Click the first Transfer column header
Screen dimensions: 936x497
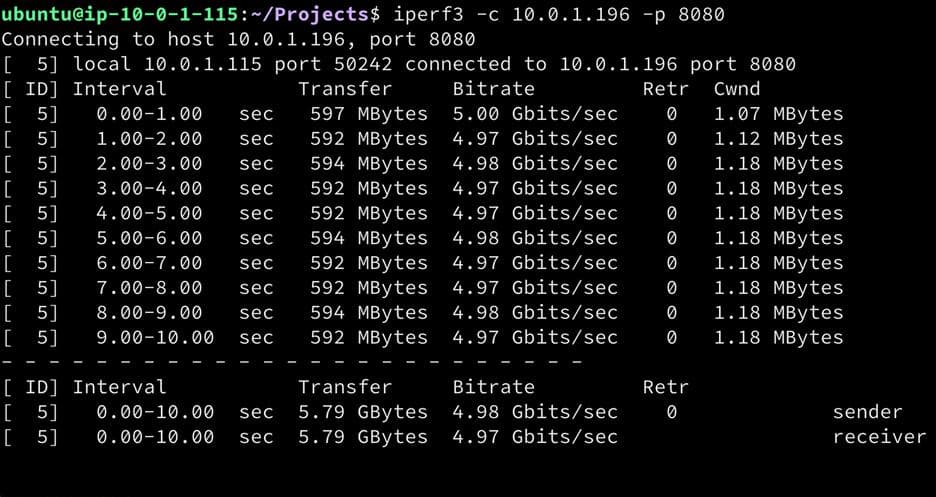click(345, 89)
